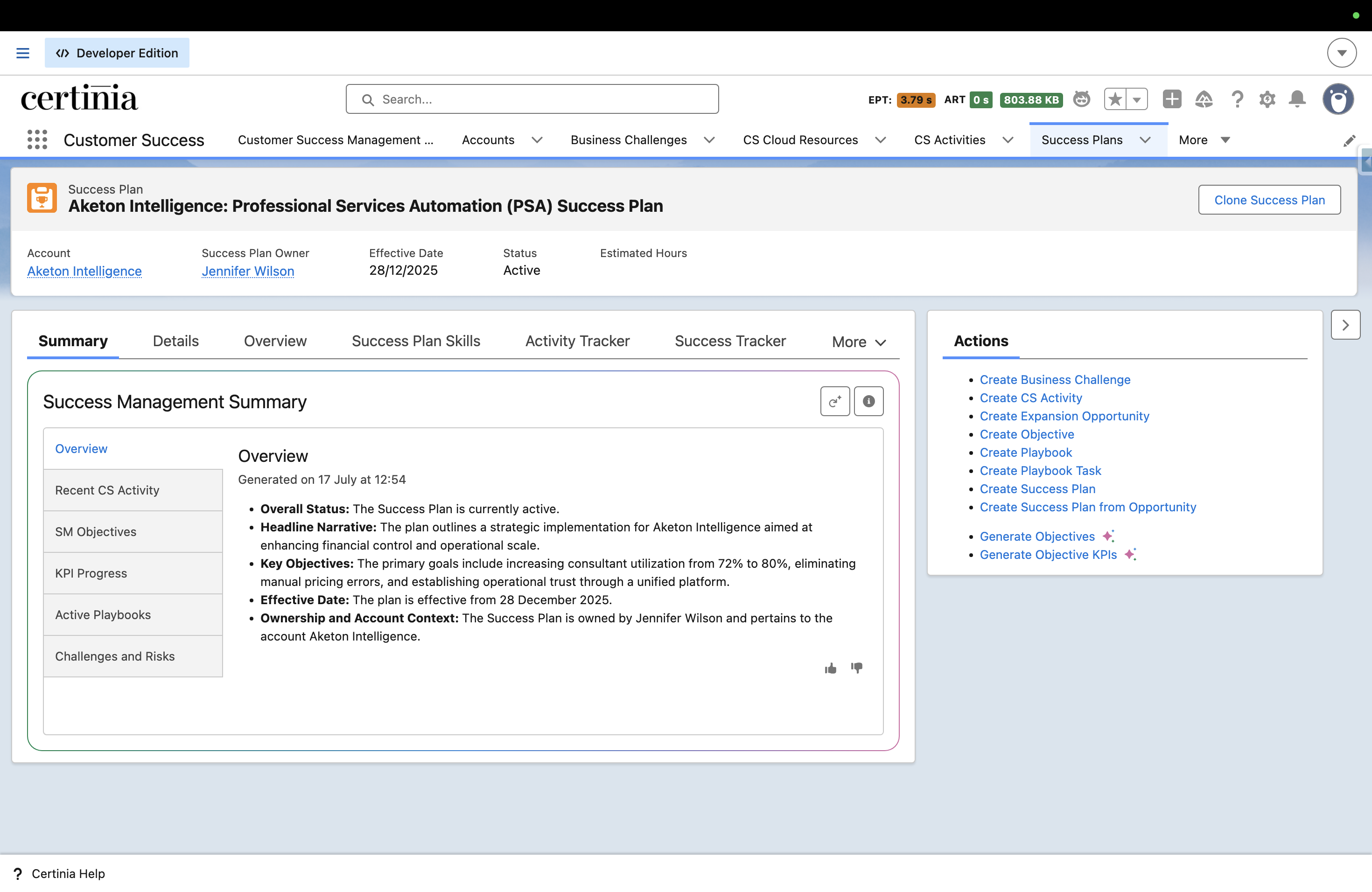Open the Success Plans dropdown chevron
The height and width of the screenshot is (892, 1372).
click(1145, 140)
